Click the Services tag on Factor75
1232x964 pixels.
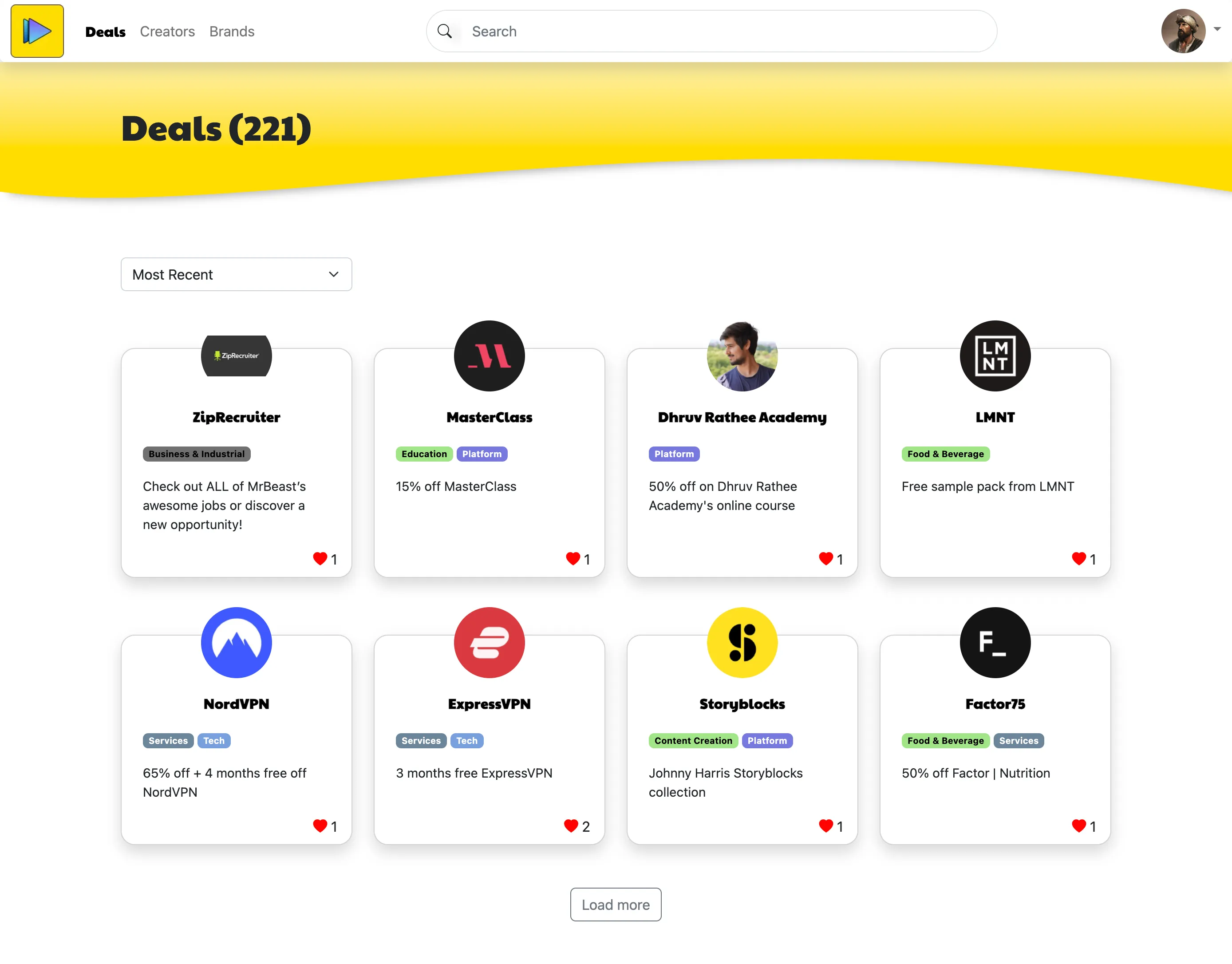1019,741
